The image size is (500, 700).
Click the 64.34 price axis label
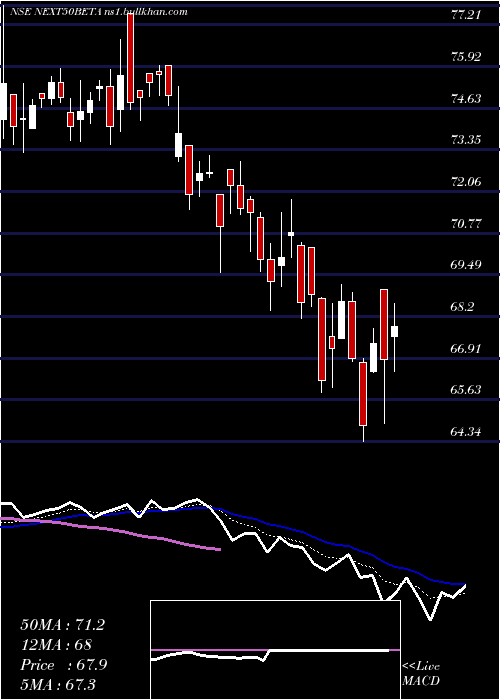[x=466, y=432]
